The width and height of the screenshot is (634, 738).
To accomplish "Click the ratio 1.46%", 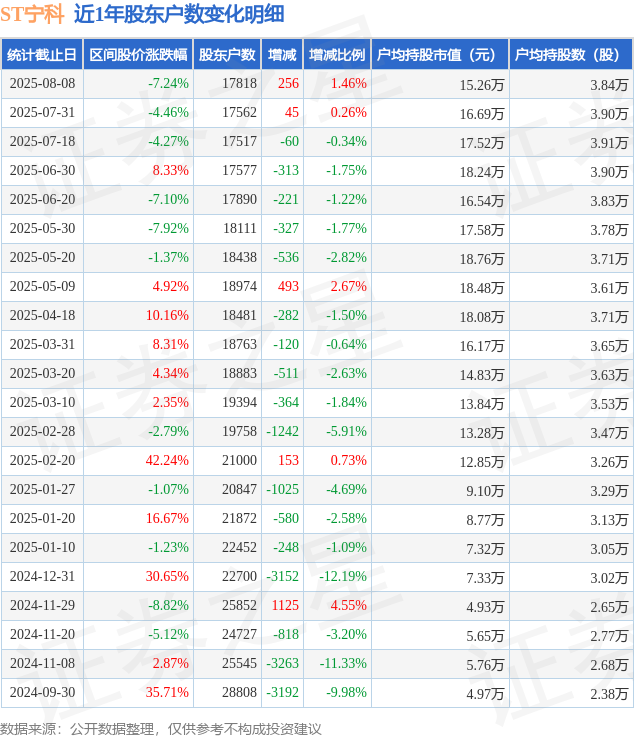I will click(x=348, y=84).
